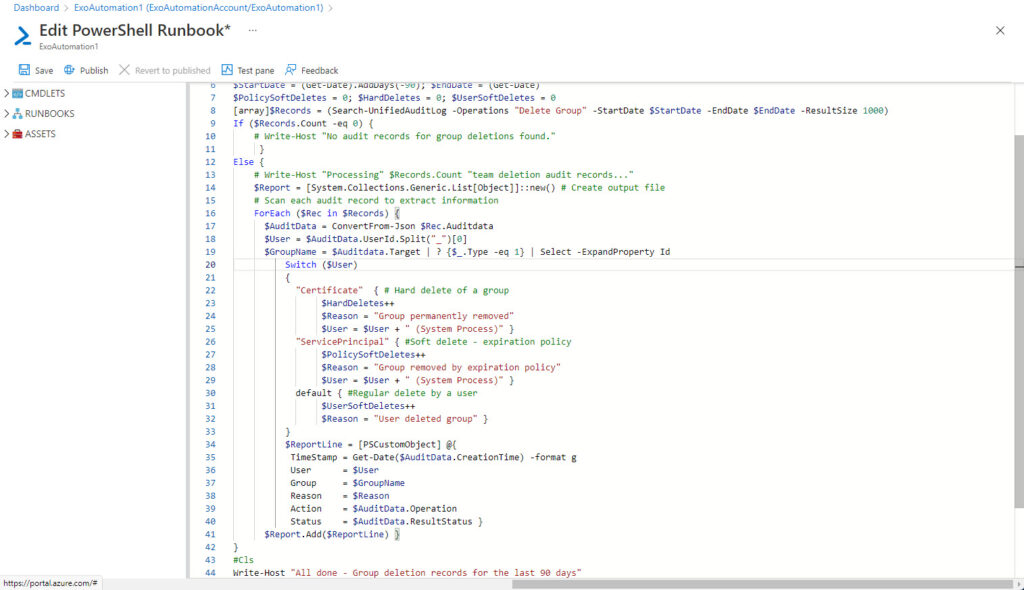Click "ConvertFrom-Json" on line 17
The image size is (1024, 590).
point(373,226)
